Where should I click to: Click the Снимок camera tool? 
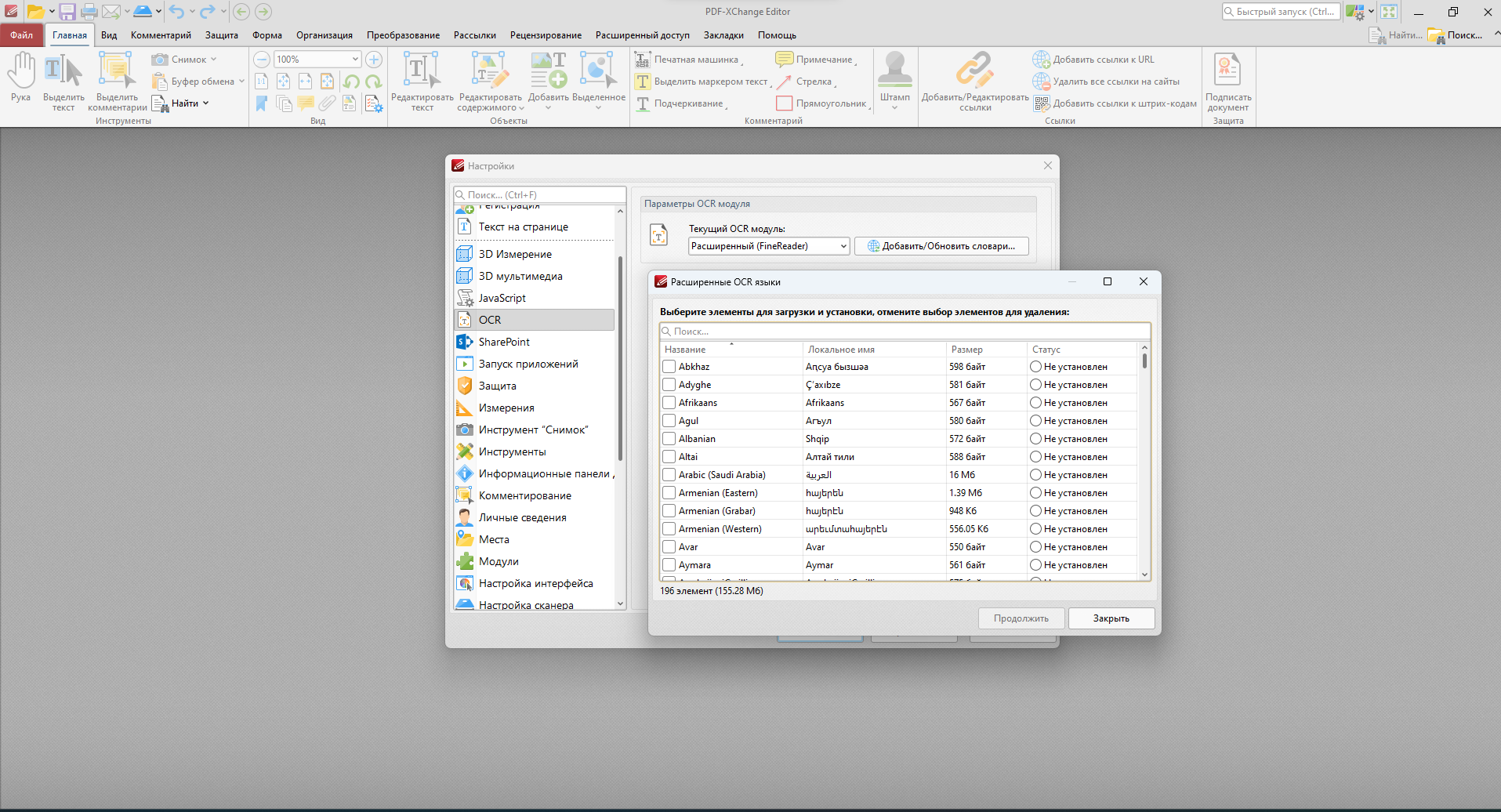pos(180,60)
